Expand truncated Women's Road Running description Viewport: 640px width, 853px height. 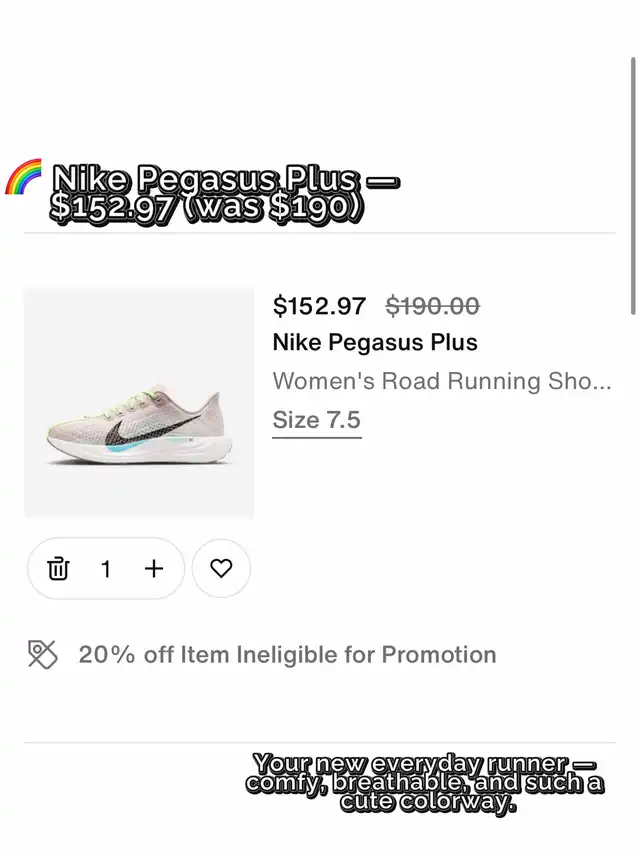pos(441,381)
